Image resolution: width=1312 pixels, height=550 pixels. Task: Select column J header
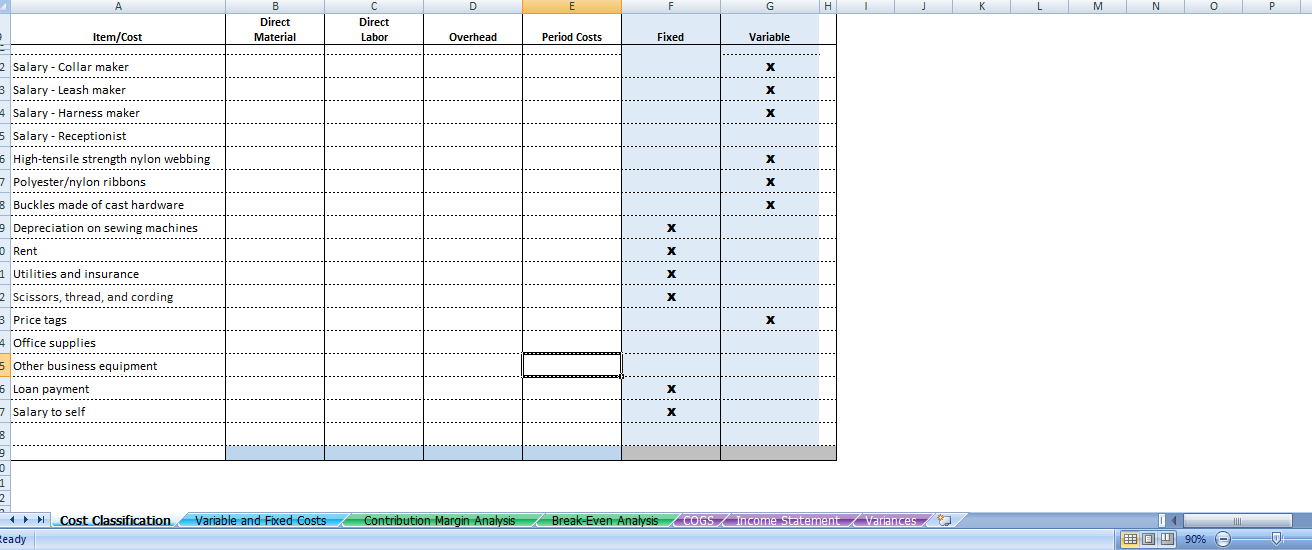point(923,6)
